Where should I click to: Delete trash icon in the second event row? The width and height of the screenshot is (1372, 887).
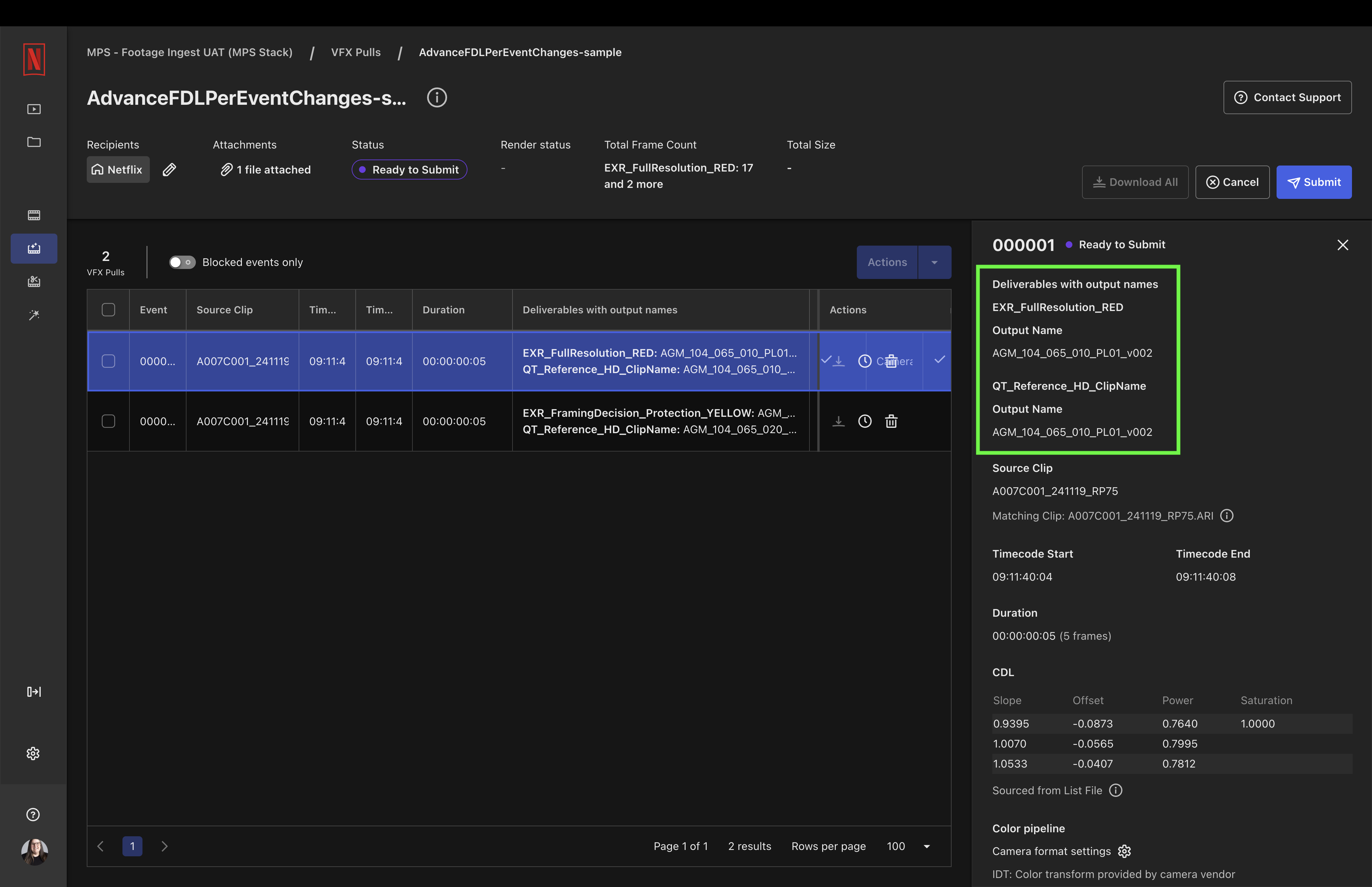coord(891,421)
